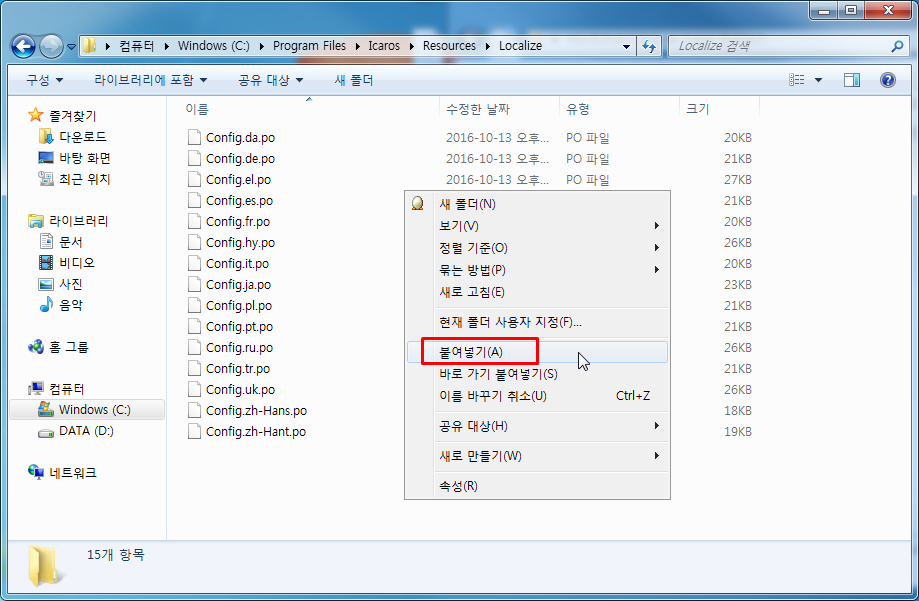Open 라이브러리에 포함 dropdown

click(x=151, y=80)
